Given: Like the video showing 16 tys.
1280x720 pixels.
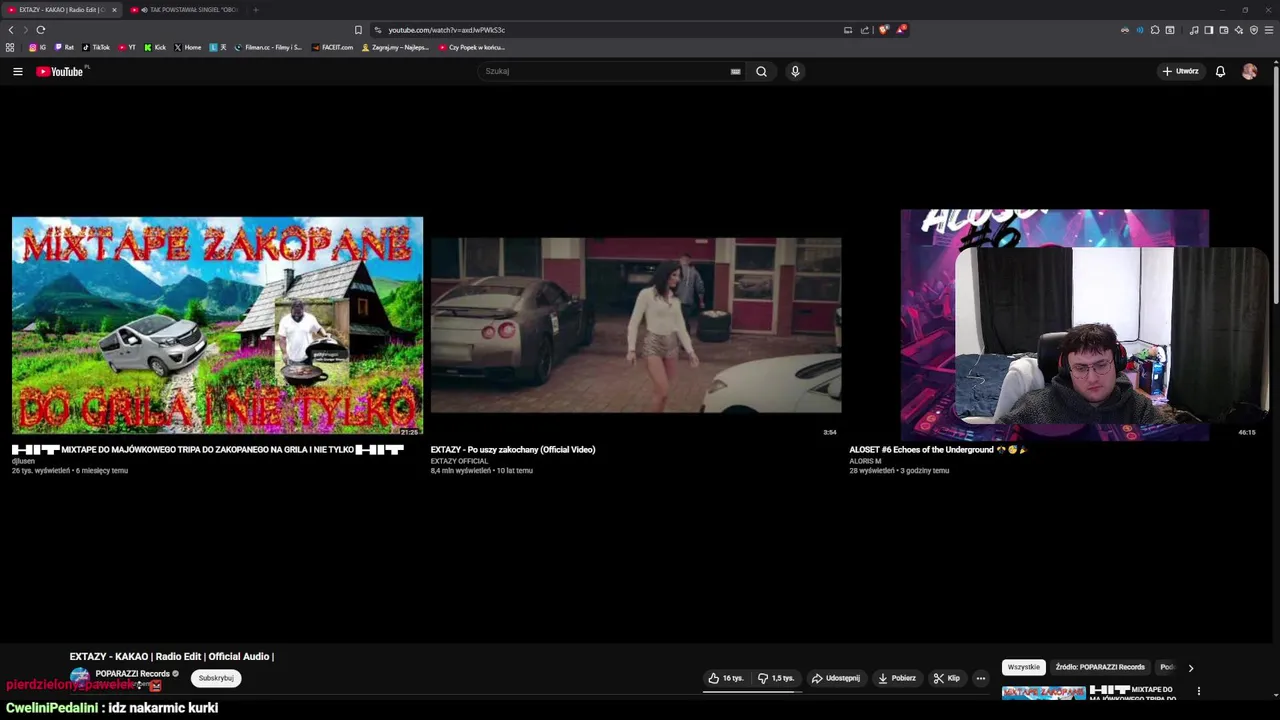Looking at the screenshot, I should pyautogui.click(x=726, y=678).
